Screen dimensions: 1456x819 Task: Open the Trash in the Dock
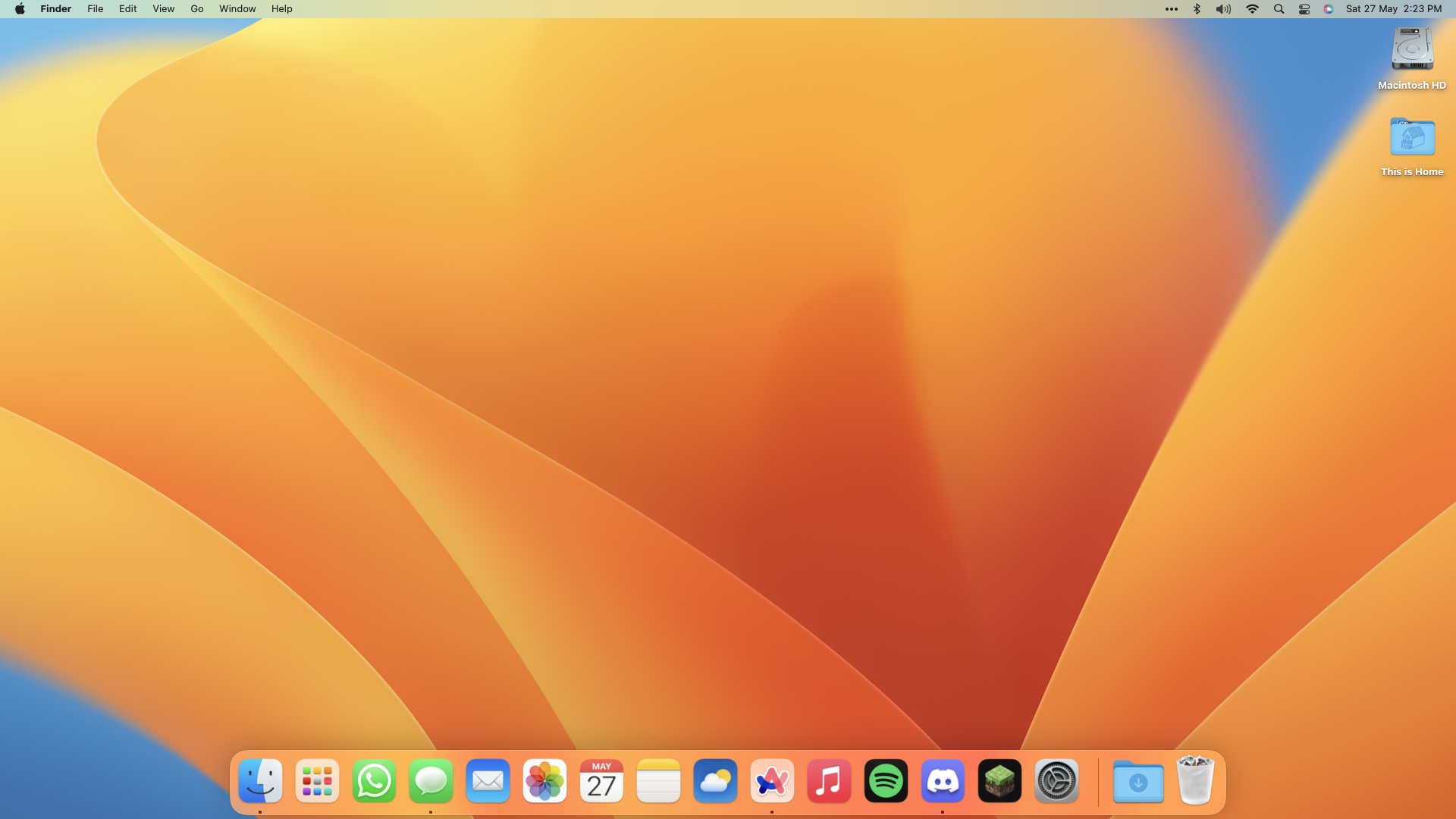(1195, 780)
